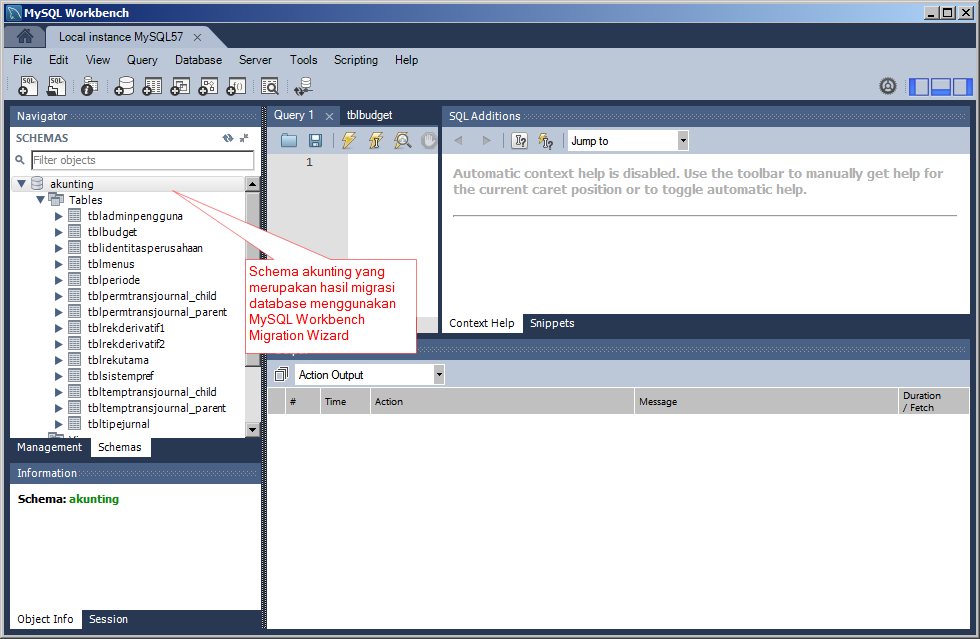Create a new SQL tab icon
The height and width of the screenshot is (639, 980).
tap(28, 86)
